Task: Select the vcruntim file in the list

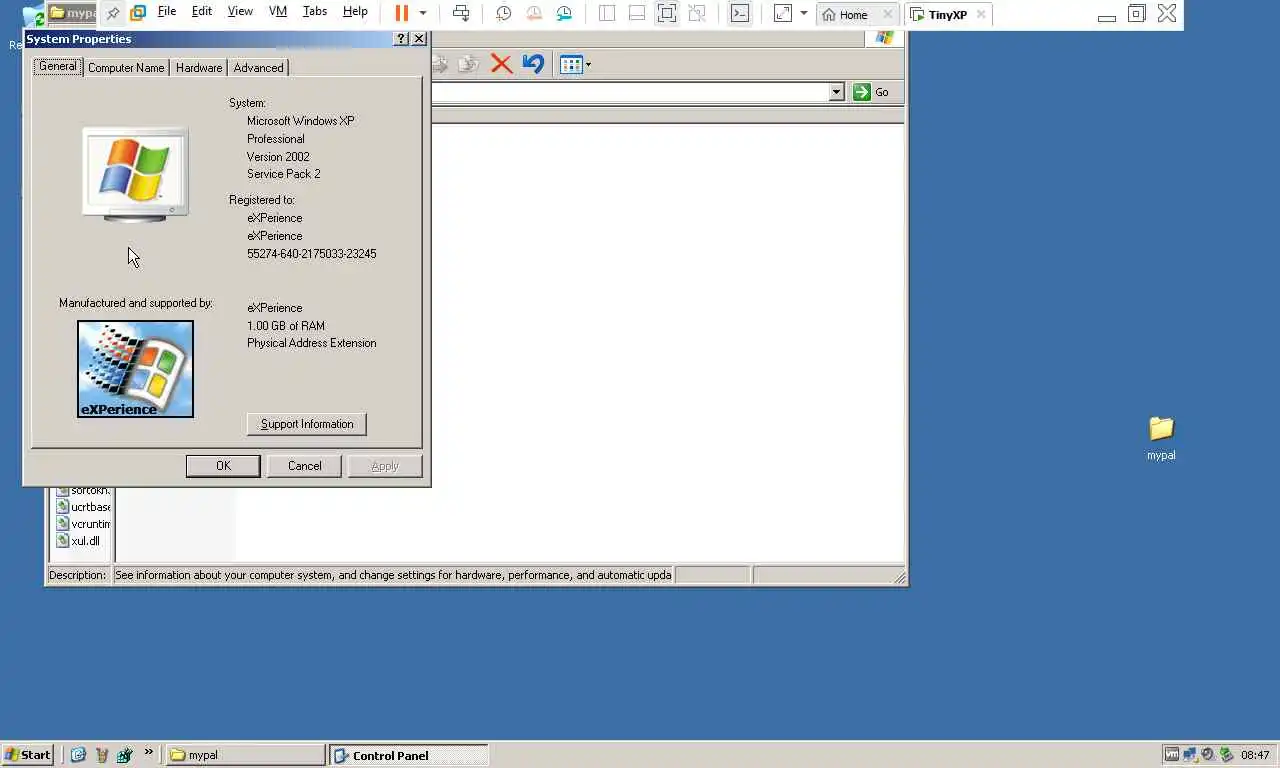Action: 83,524
